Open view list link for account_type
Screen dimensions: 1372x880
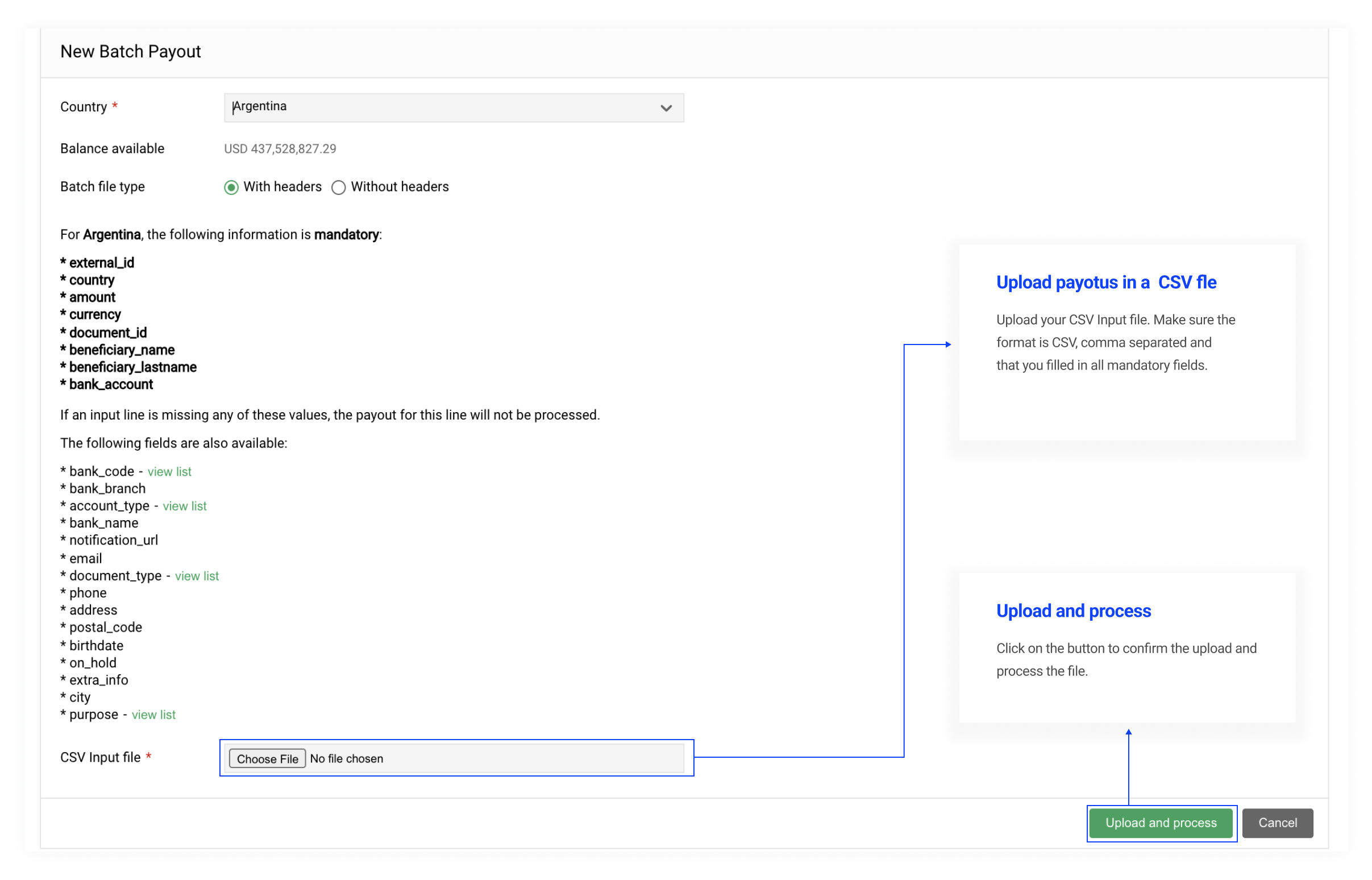pos(185,506)
